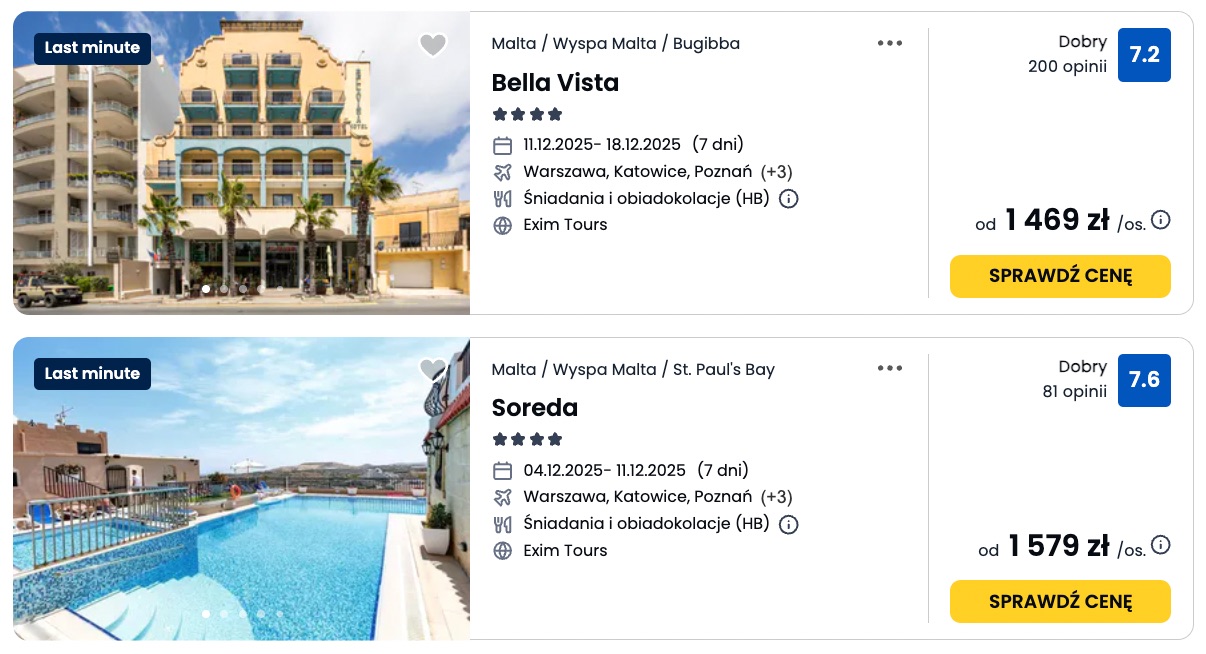Image resolution: width=1206 pixels, height=654 pixels.
Task: Click the airplane icon in Soreda listing
Action: point(503,497)
